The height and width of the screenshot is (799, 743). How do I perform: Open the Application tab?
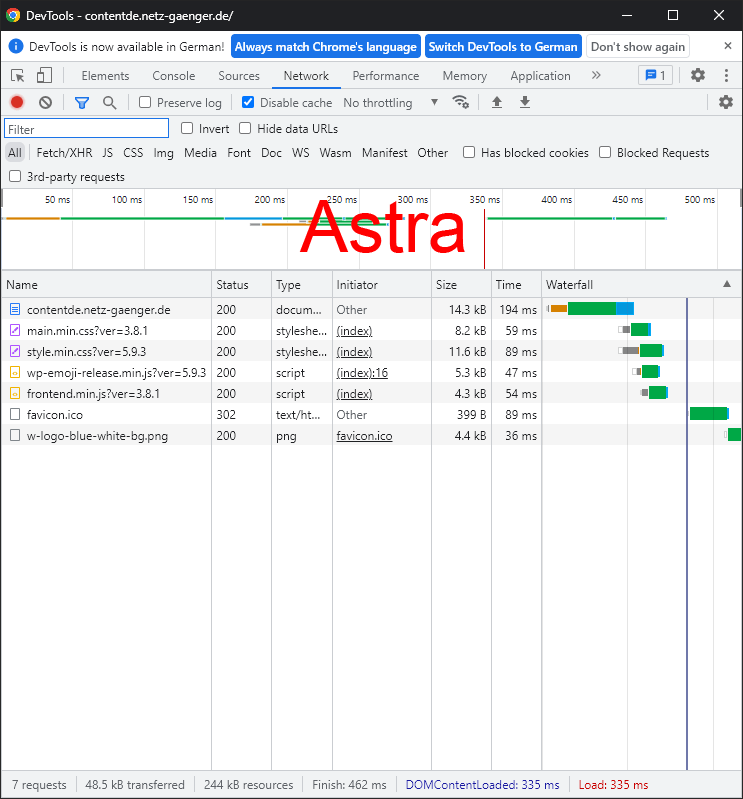540,76
